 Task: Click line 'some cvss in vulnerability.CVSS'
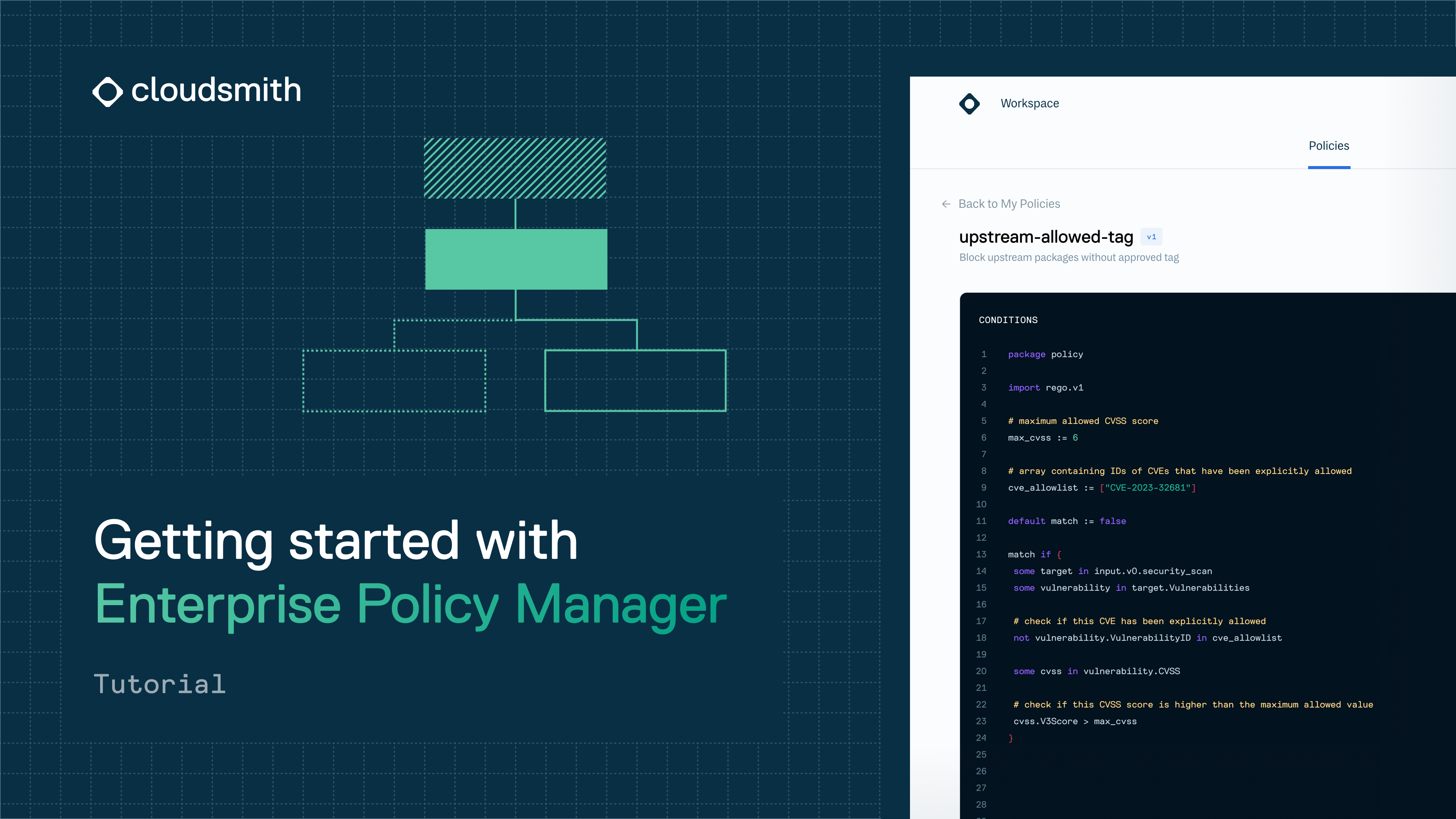click(x=1097, y=672)
